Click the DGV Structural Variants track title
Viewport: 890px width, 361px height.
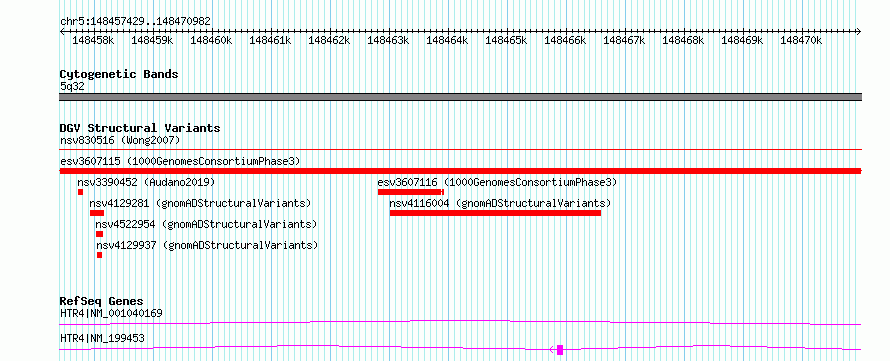[140, 128]
